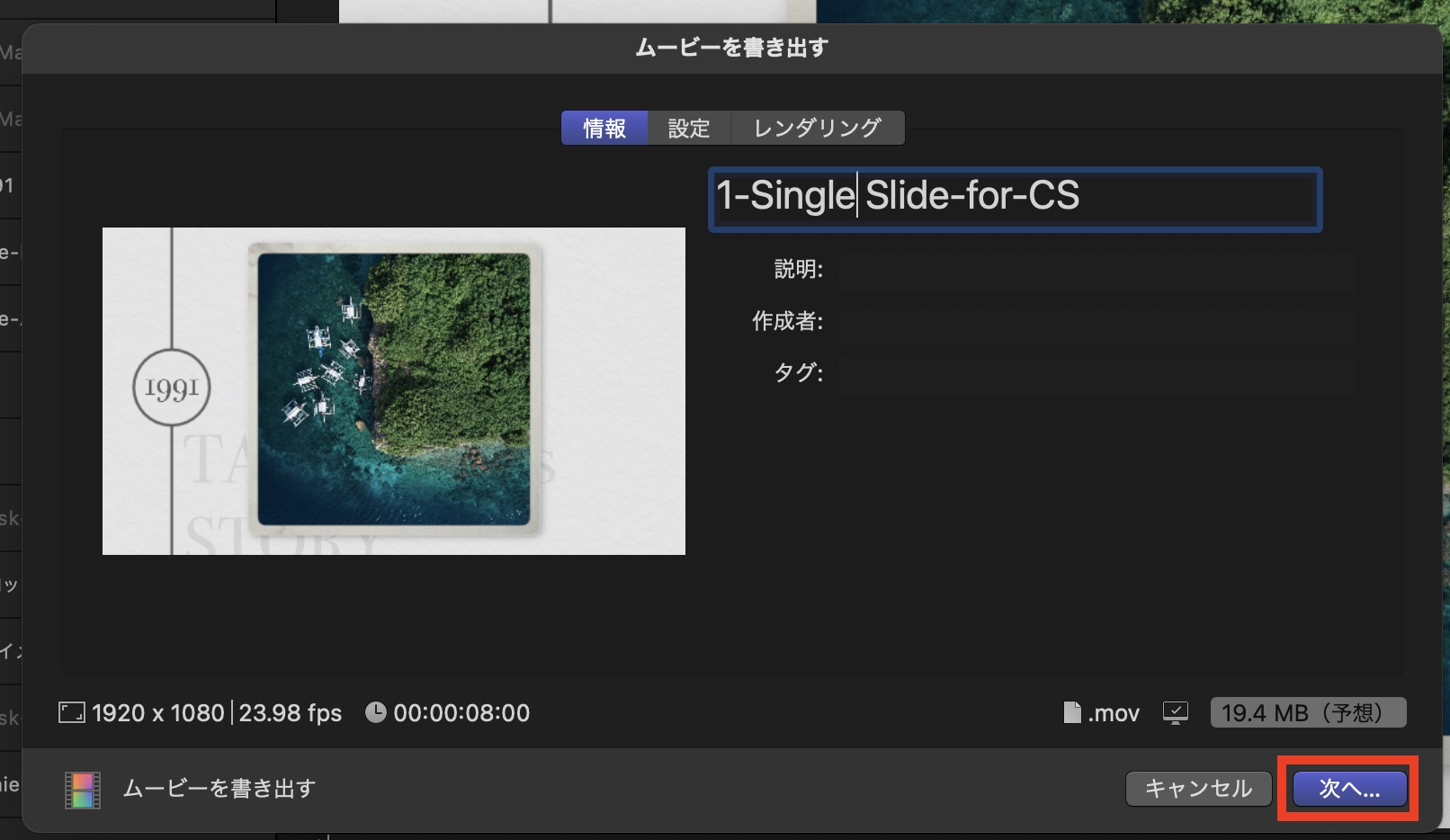Viewport: 1450px width, 840px height.
Task: Click the movie preview thumbnail
Action: pyautogui.click(x=394, y=391)
